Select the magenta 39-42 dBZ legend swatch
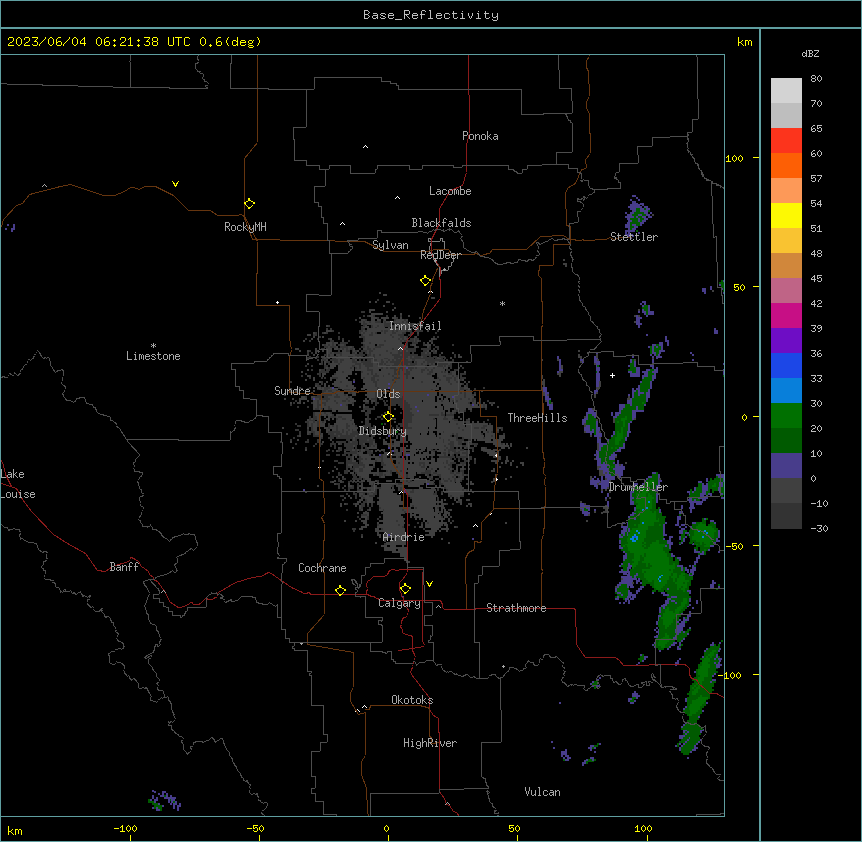 coord(786,316)
